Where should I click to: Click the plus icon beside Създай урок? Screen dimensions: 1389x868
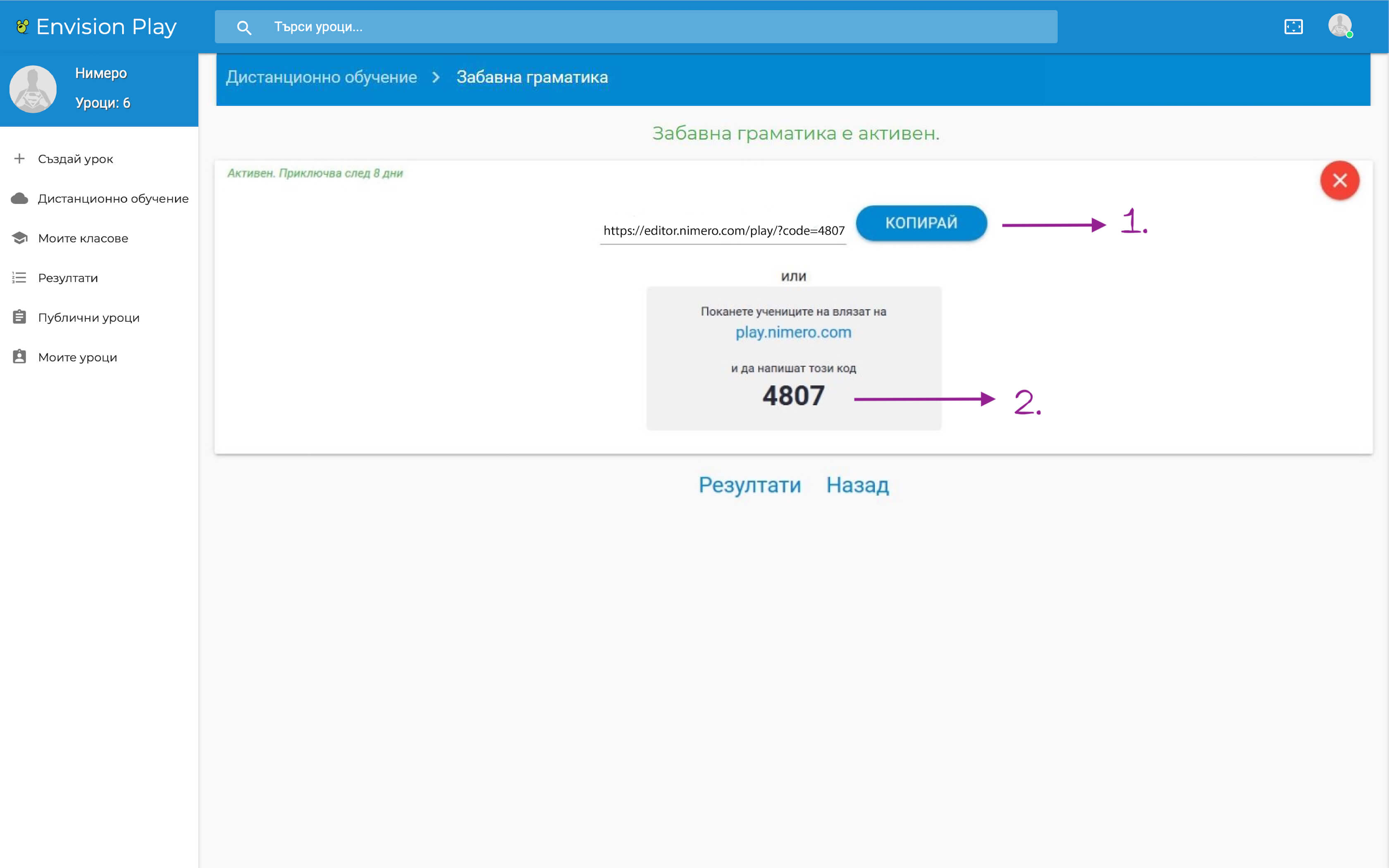pos(19,158)
